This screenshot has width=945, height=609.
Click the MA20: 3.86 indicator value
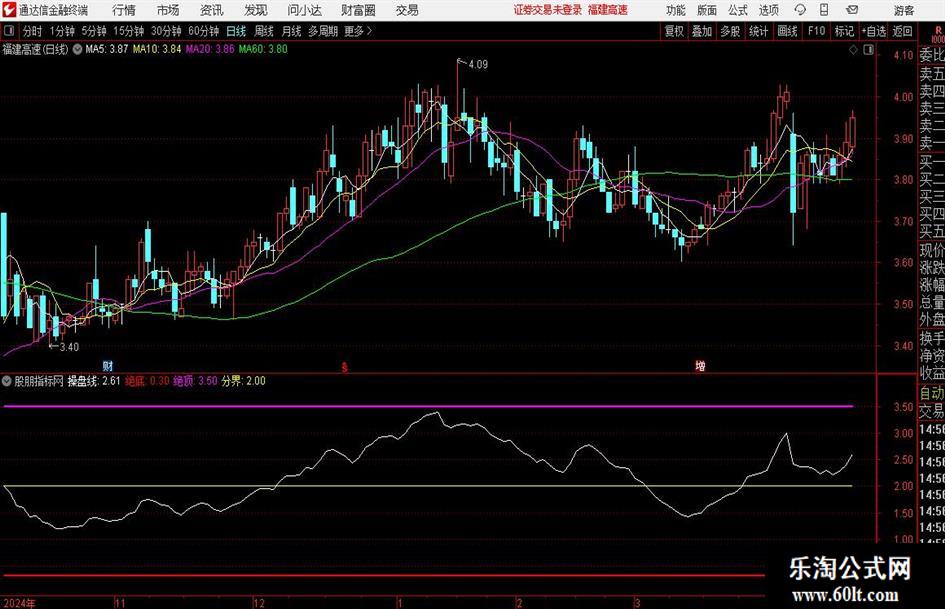click(210, 49)
